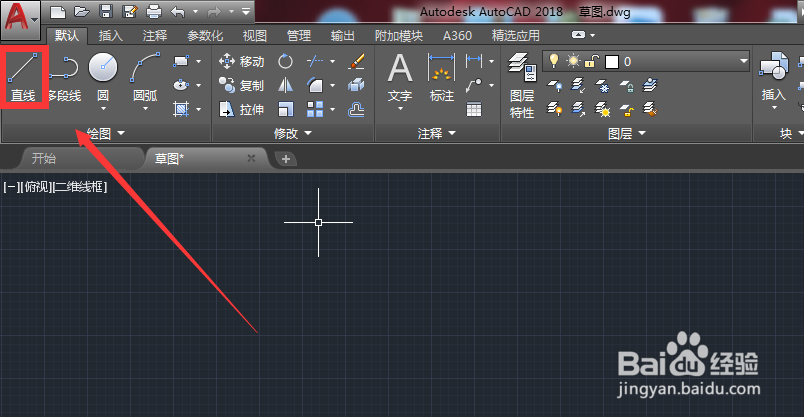Image resolution: width=804 pixels, height=417 pixels.
Task: Activate the rotate tool
Action: click(x=286, y=62)
